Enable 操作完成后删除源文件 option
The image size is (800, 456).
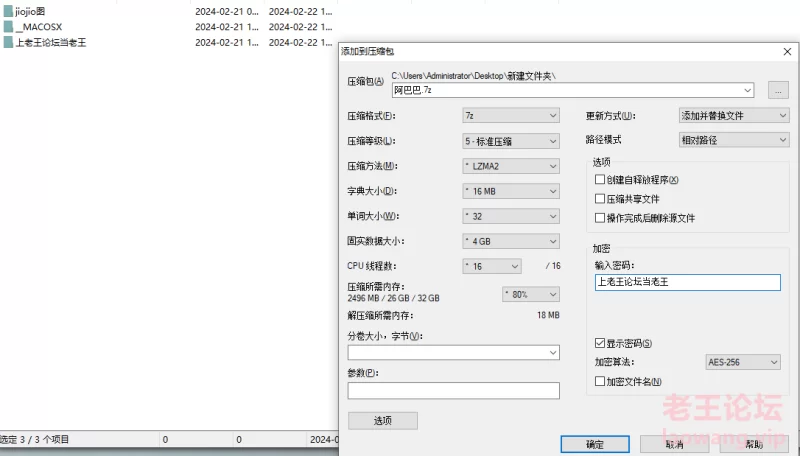pyautogui.click(x=600, y=218)
